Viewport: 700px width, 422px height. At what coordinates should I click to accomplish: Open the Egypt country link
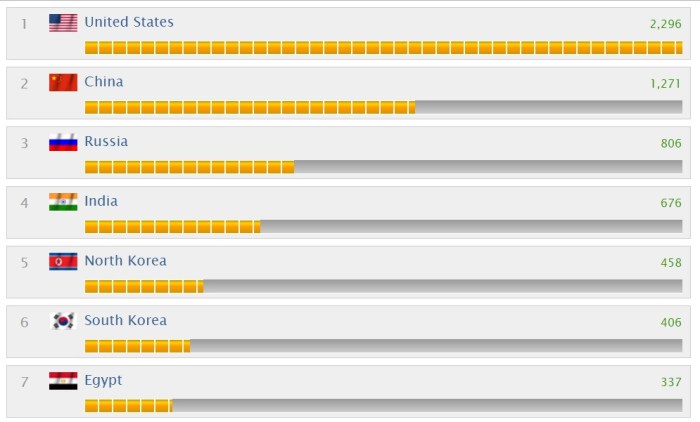[x=103, y=381]
